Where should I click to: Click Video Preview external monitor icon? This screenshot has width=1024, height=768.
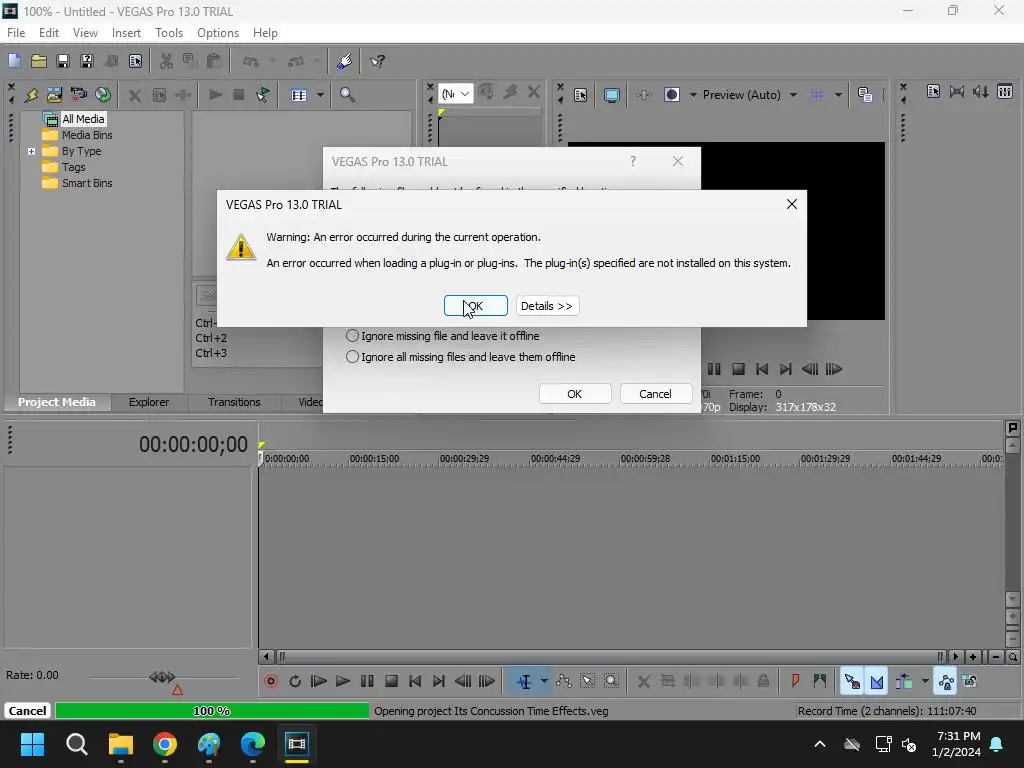coord(611,95)
